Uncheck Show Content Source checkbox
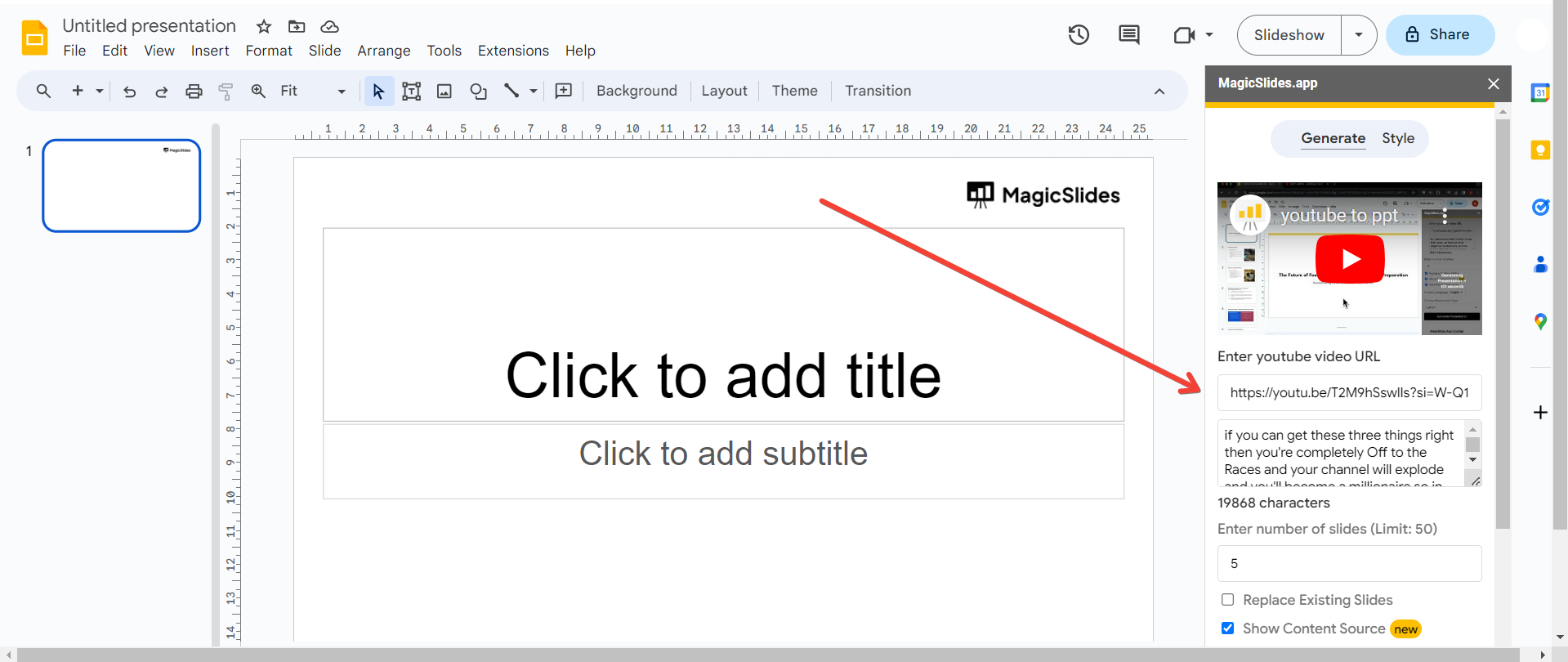 coord(1227,628)
